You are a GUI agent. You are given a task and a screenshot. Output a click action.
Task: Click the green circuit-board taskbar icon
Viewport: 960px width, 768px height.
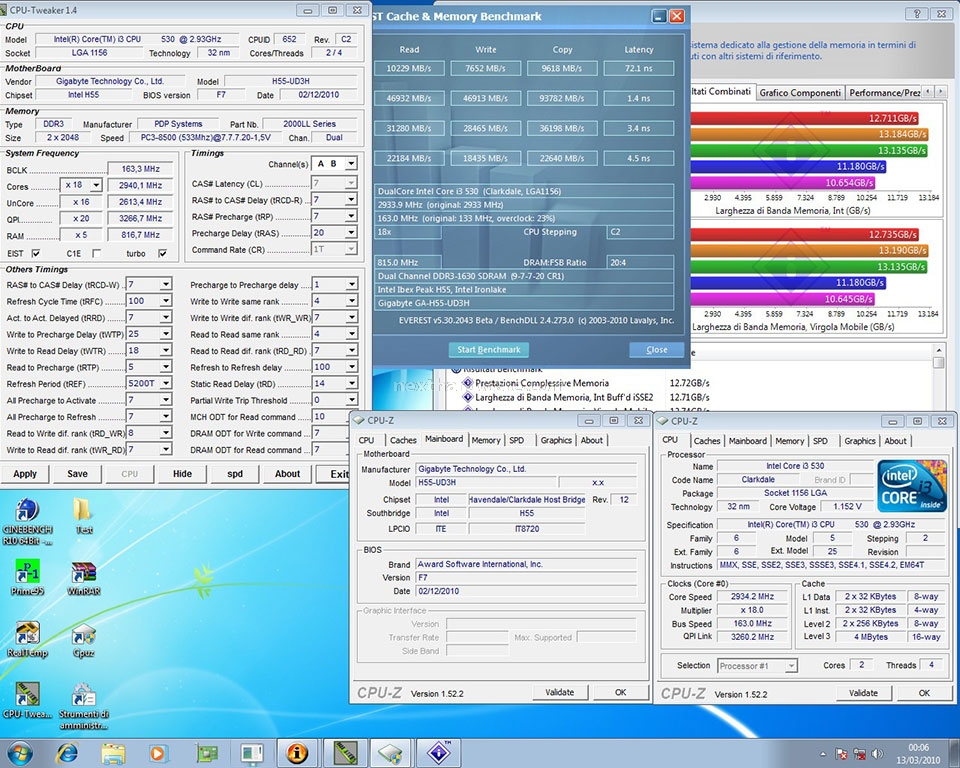tap(206, 753)
